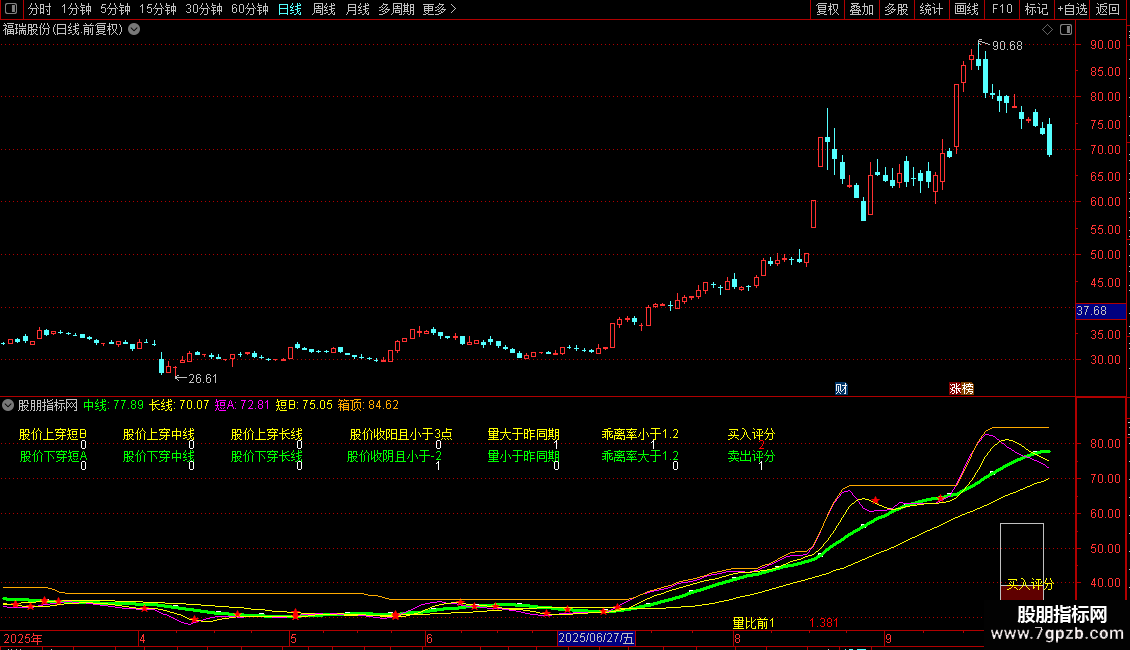Click the 卖出评分 label
1130x650 pixels.
(x=751, y=456)
